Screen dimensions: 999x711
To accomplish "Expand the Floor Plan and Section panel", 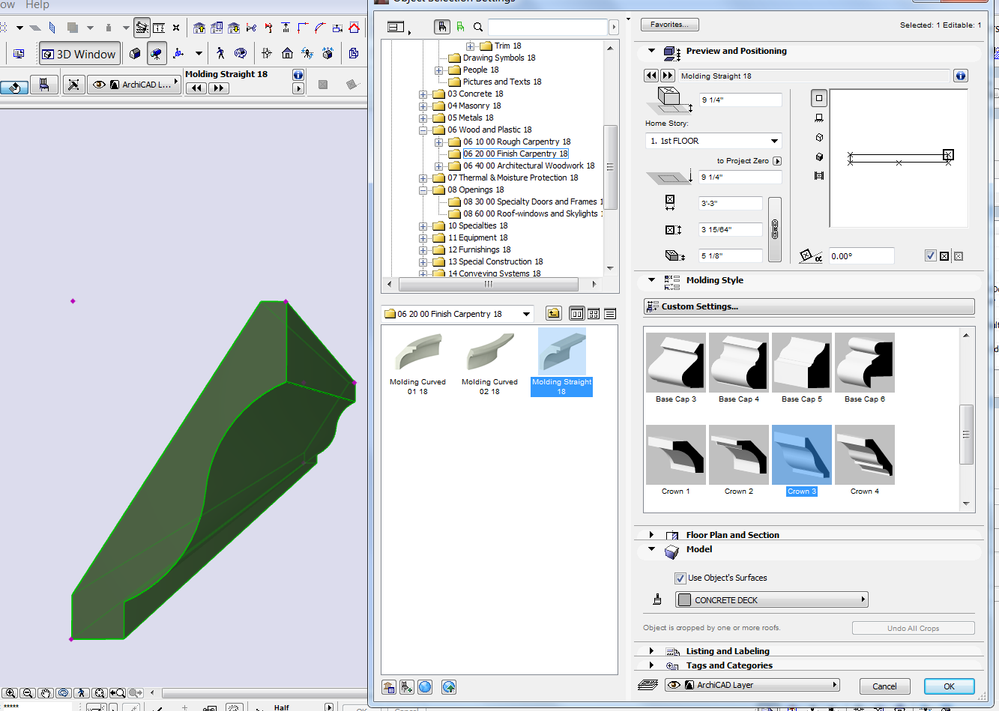I will 652,535.
